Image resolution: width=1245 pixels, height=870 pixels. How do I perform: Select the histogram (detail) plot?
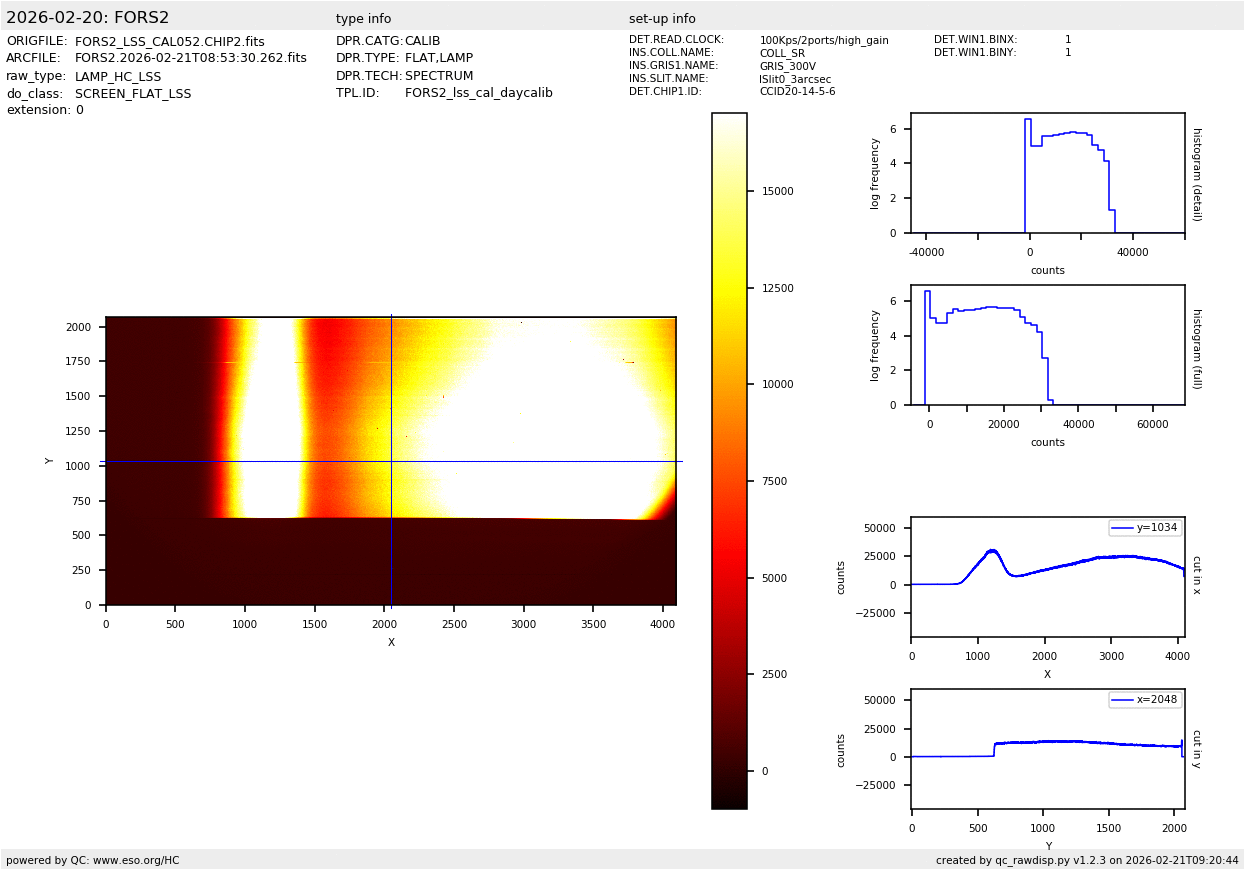pyautogui.click(x=1047, y=173)
